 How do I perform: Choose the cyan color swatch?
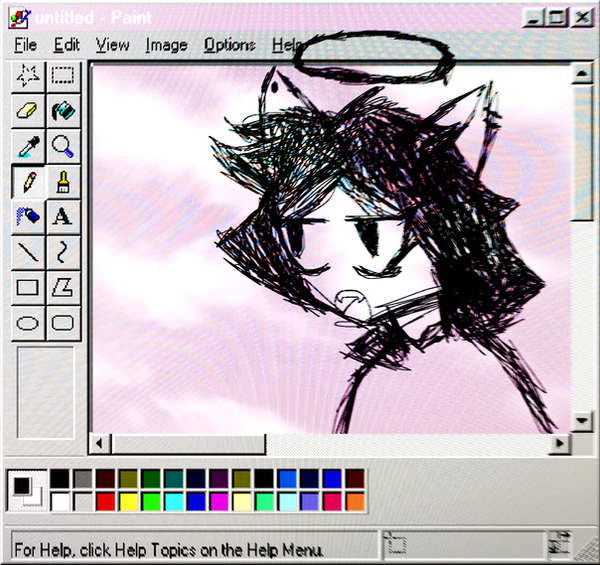(173, 501)
